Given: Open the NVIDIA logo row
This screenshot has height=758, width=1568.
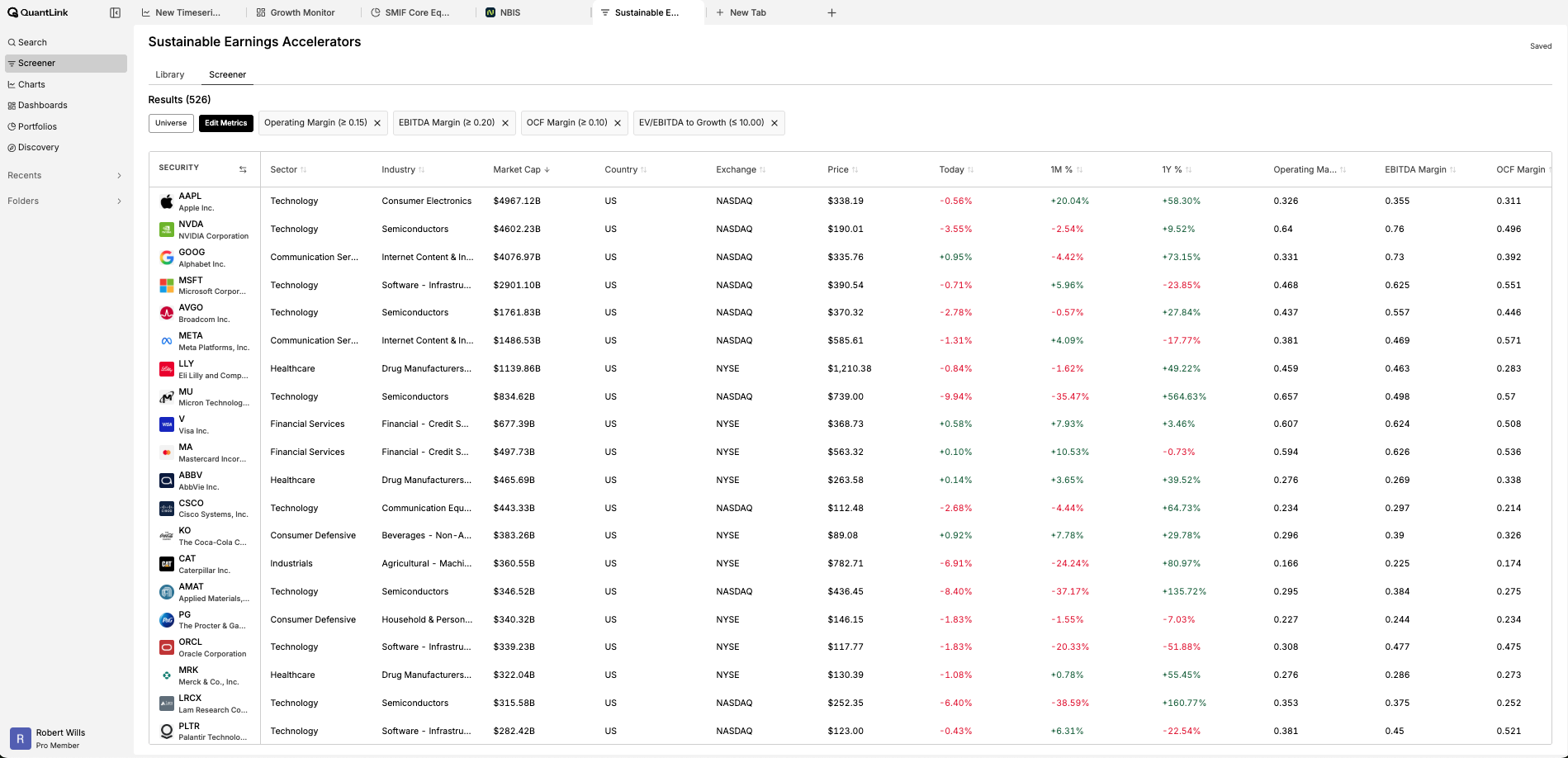Looking at the screenshot, I should click(x=167, y=230).
